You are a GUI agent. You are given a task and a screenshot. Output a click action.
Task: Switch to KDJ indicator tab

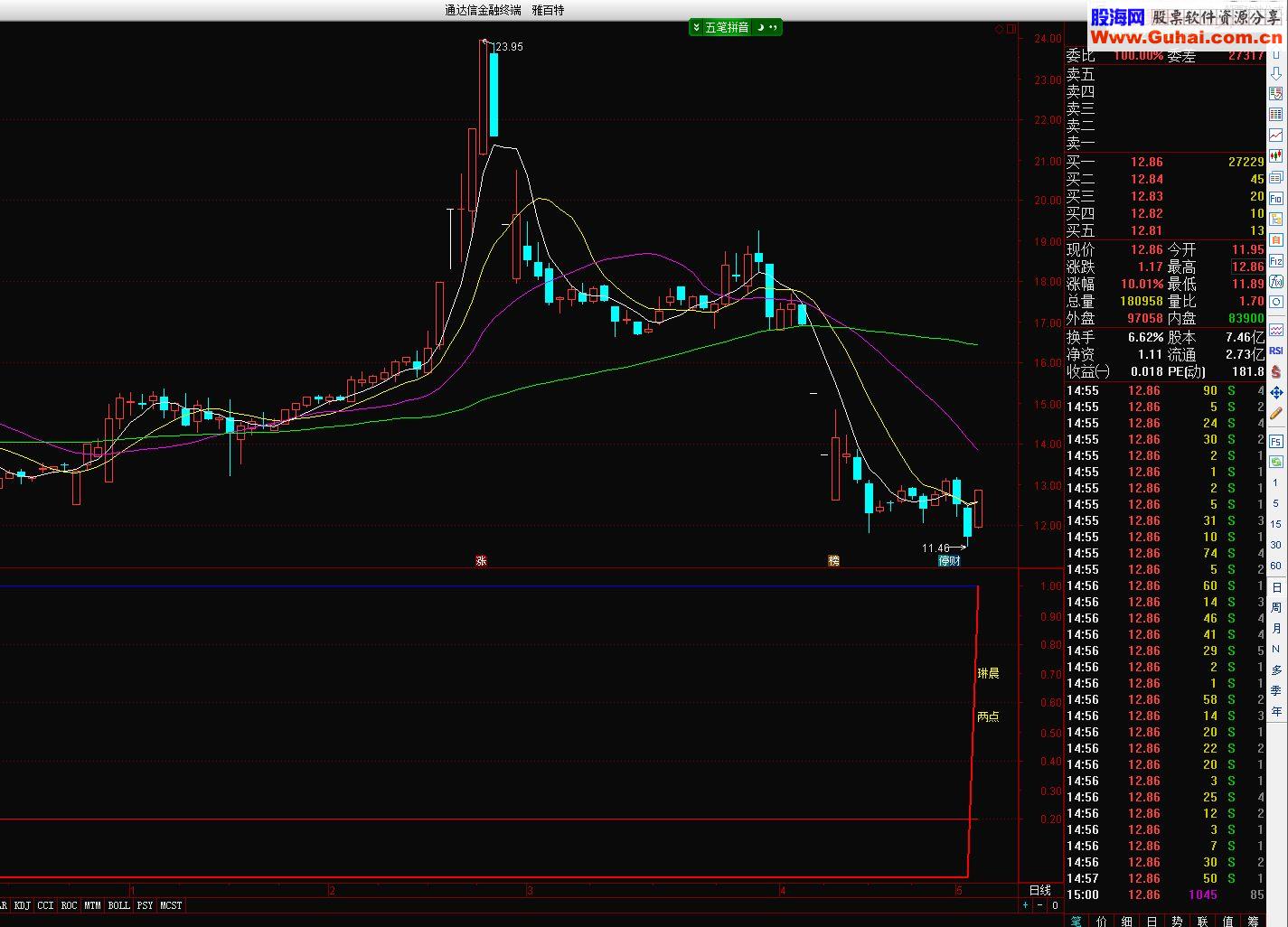pyautogui.click(x=23, y=905)
